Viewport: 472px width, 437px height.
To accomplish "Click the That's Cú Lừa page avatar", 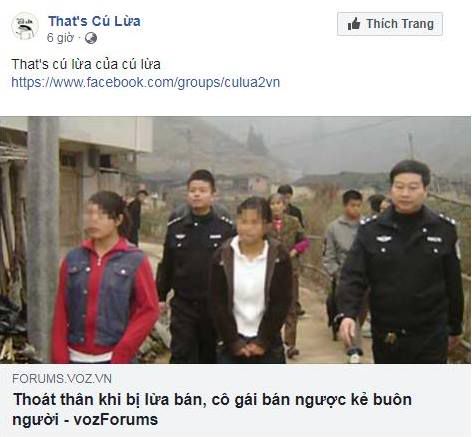I will [24, 26].
